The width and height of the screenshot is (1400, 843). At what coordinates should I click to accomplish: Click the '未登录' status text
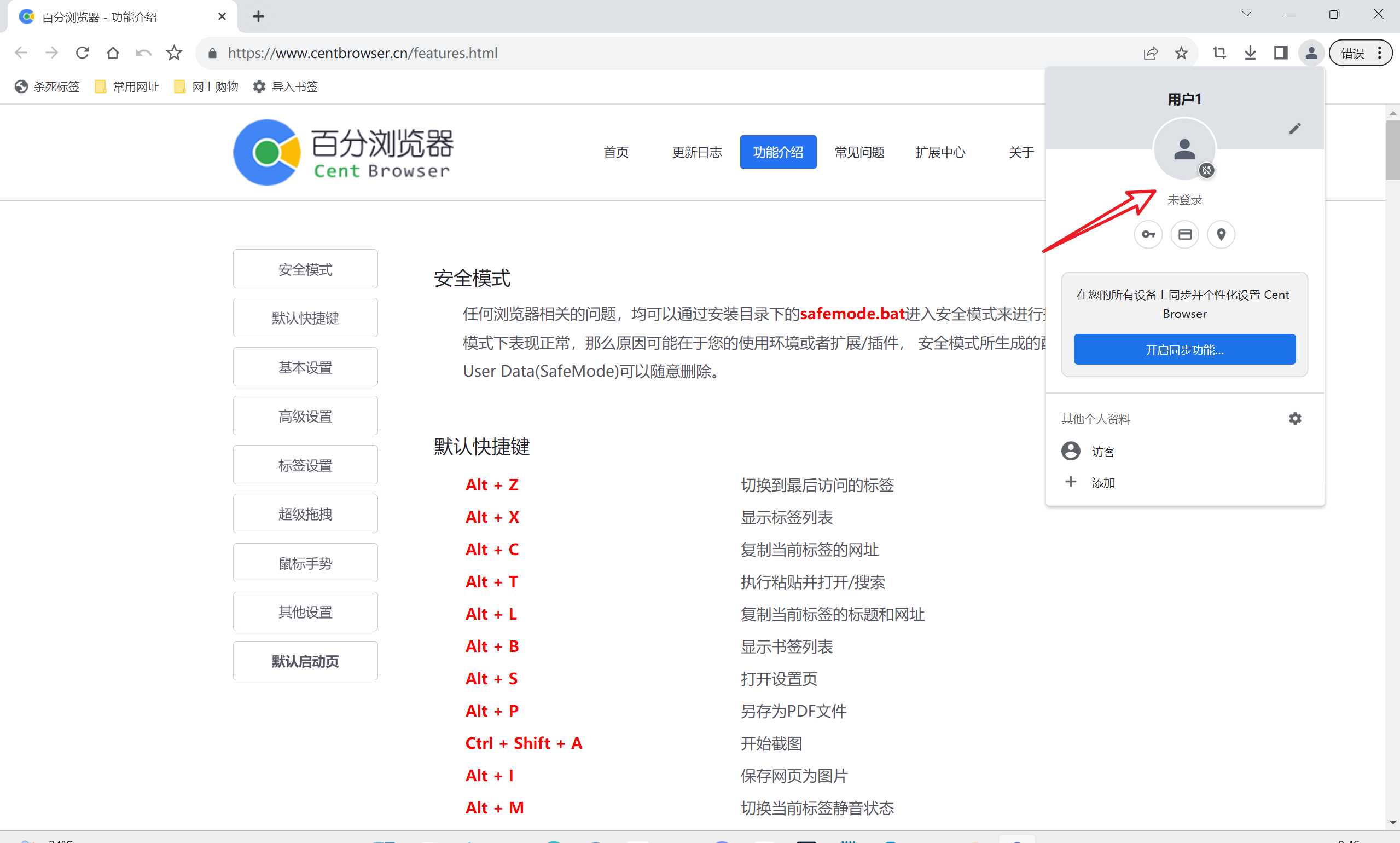tap(1185, 199)
